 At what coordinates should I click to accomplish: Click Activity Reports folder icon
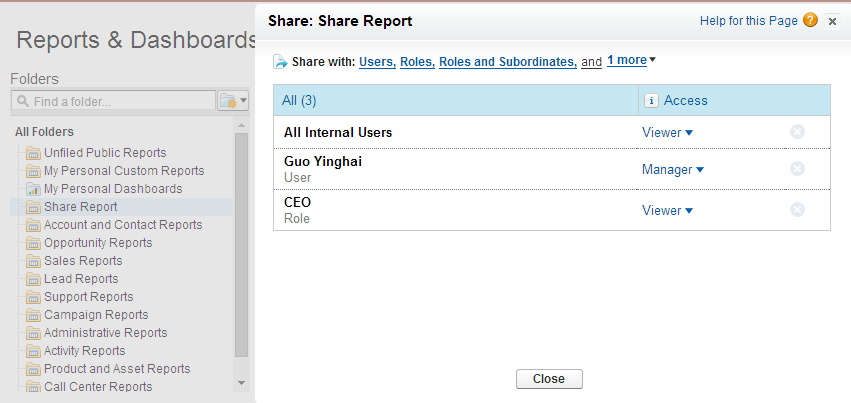[34, 350]
